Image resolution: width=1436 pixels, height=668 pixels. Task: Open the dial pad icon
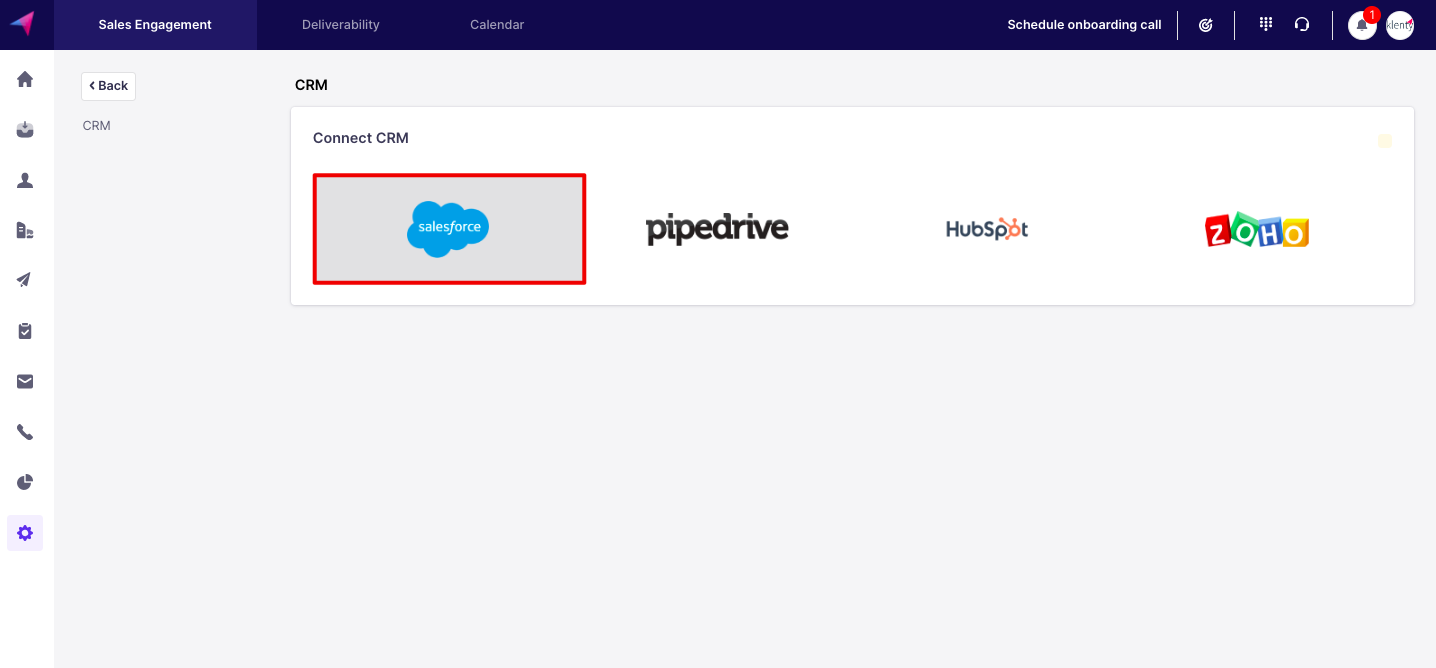[x=1265, y=24]
